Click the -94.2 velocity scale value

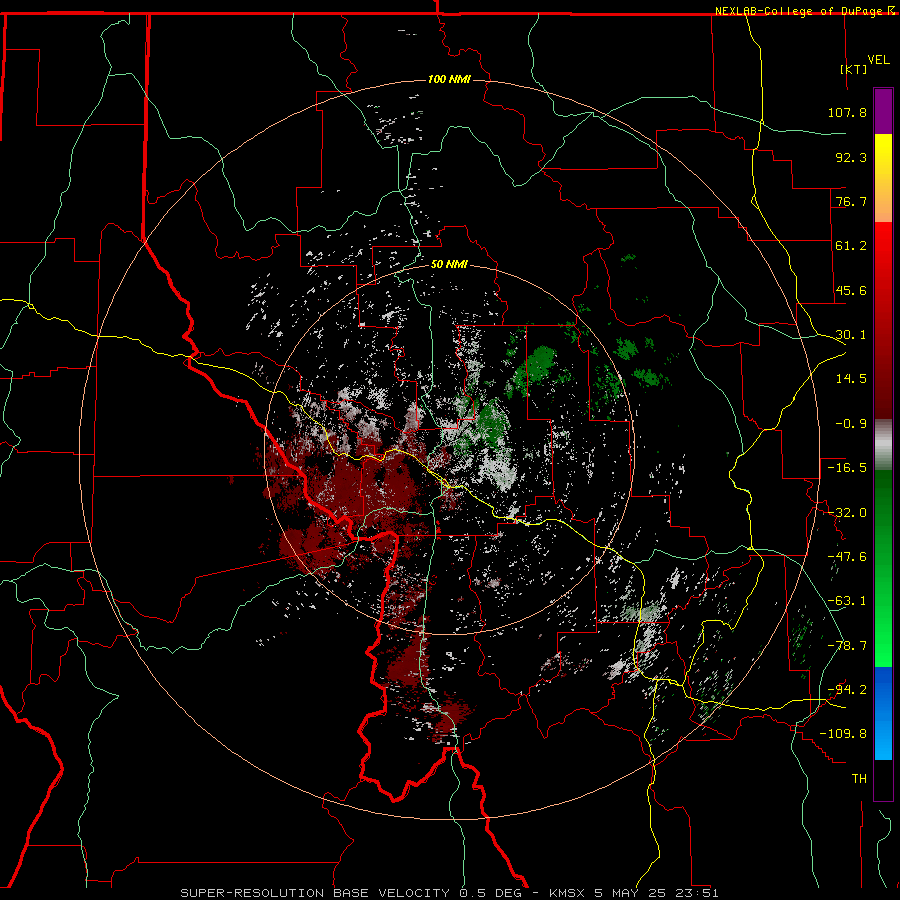pos(847,690)
